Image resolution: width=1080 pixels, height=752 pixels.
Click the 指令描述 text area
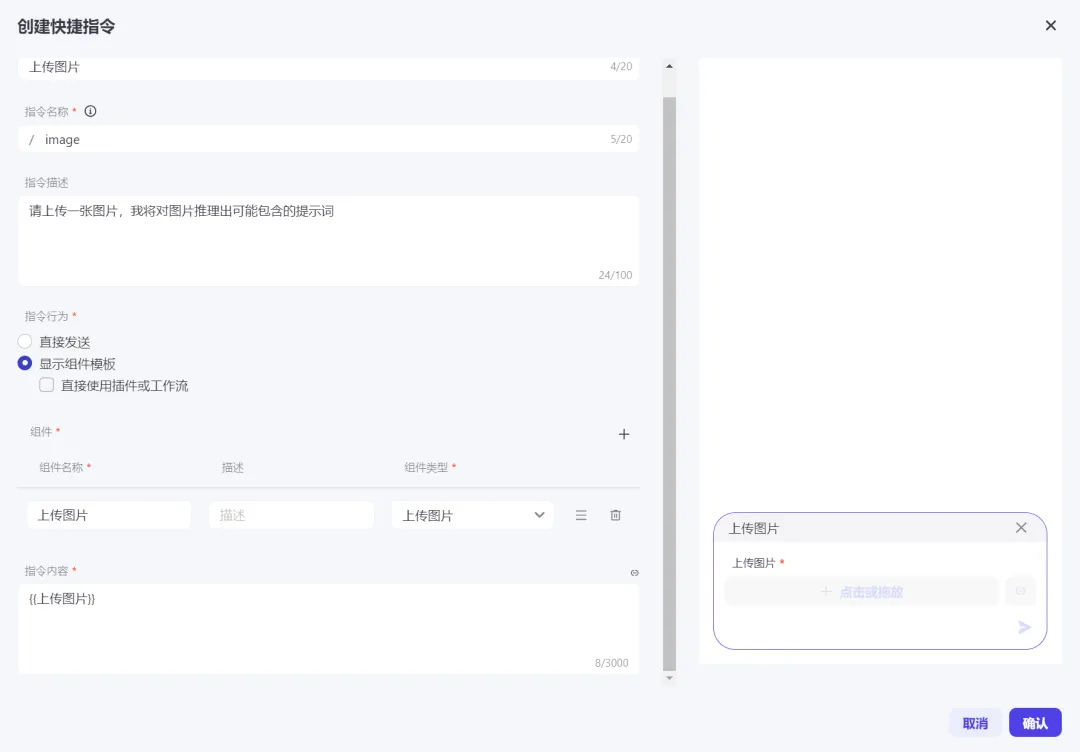(x=329, y=241)
